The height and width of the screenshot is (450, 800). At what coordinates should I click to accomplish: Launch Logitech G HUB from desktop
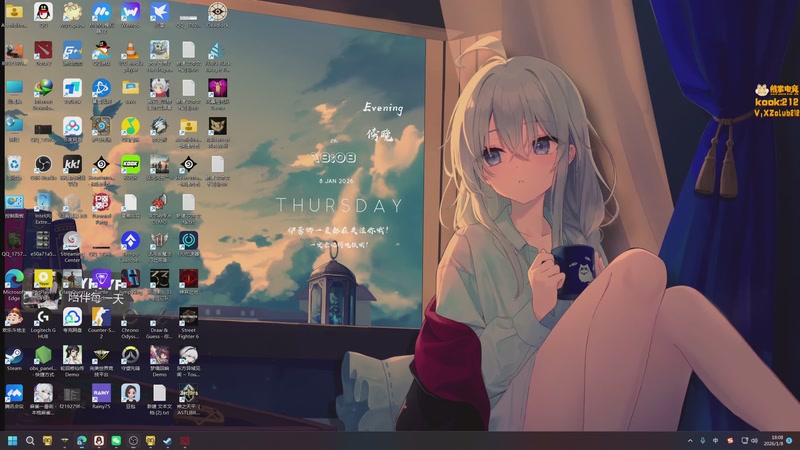click(x=43, y=317)
